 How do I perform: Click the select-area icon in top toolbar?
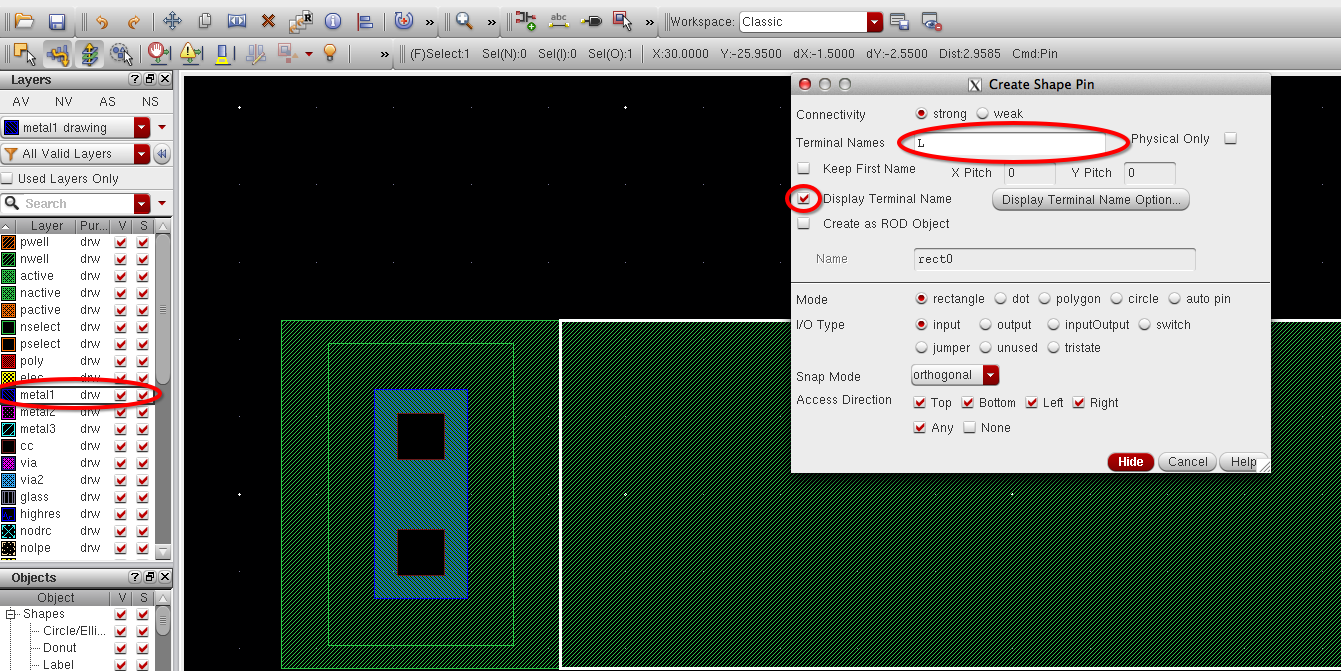(x=623, y=21)
